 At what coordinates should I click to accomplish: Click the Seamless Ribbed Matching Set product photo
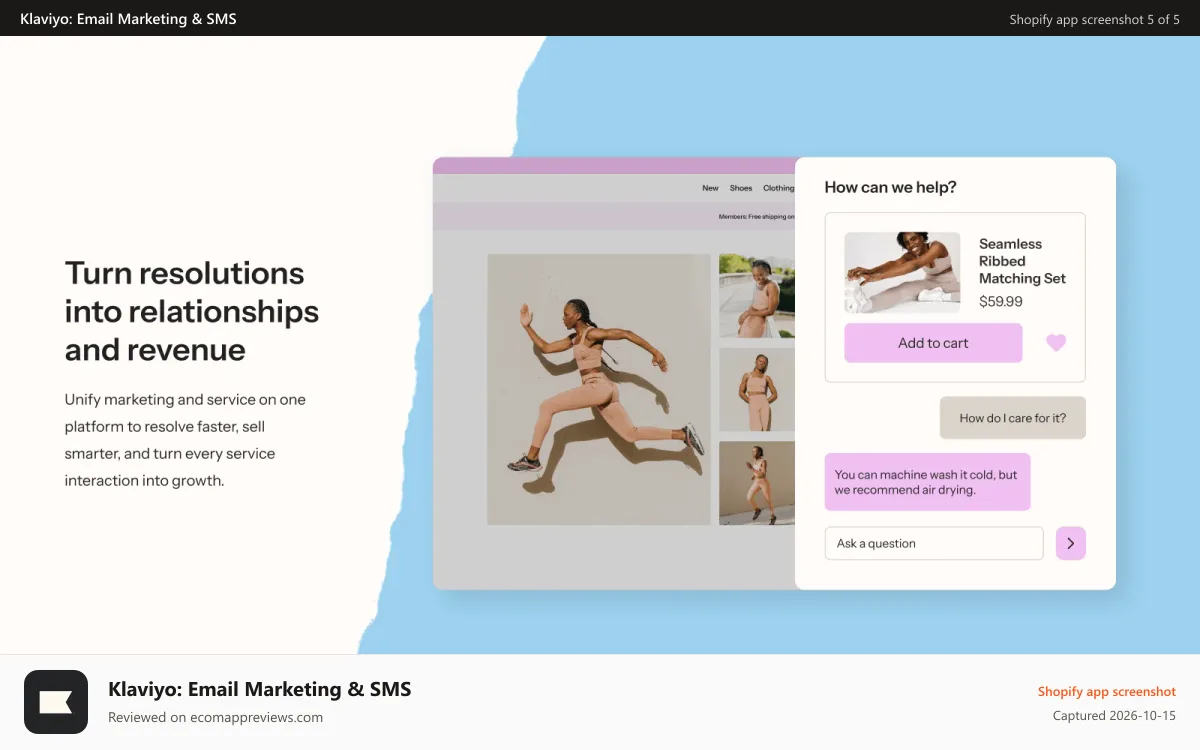click(x=902, y=273)
